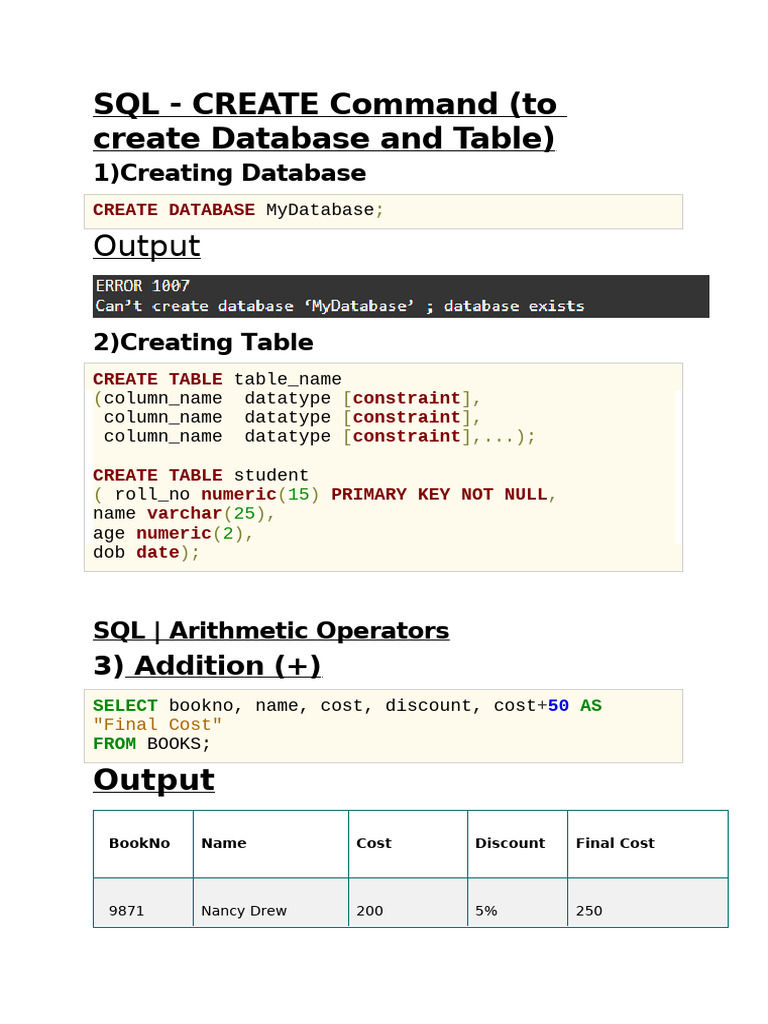The height and width of the screenshot is (1024, 768).
Task: Click the '5%' discount table cell
Action: click(x=486, y=911)
